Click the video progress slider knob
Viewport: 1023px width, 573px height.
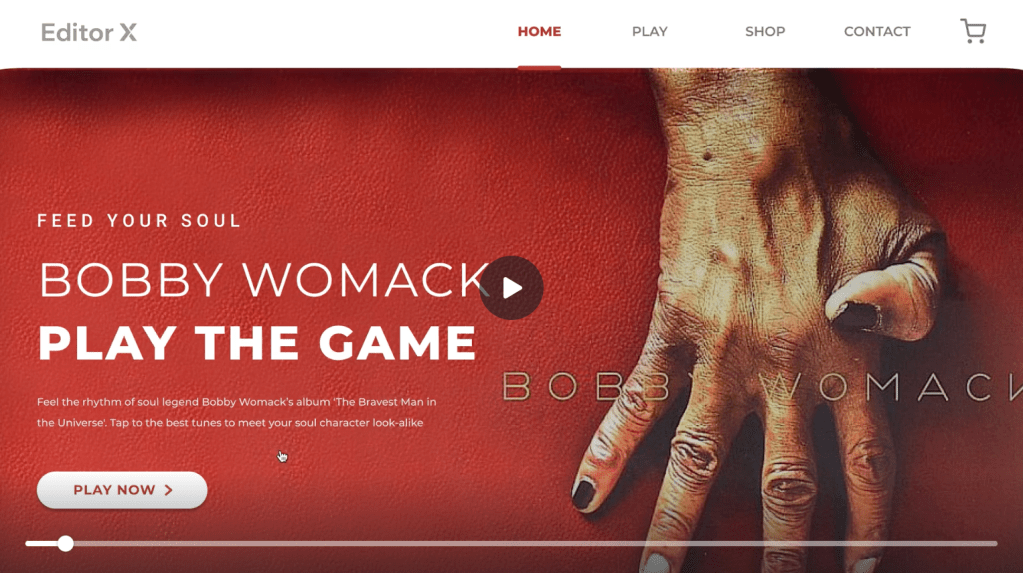[x=65, y=543]
